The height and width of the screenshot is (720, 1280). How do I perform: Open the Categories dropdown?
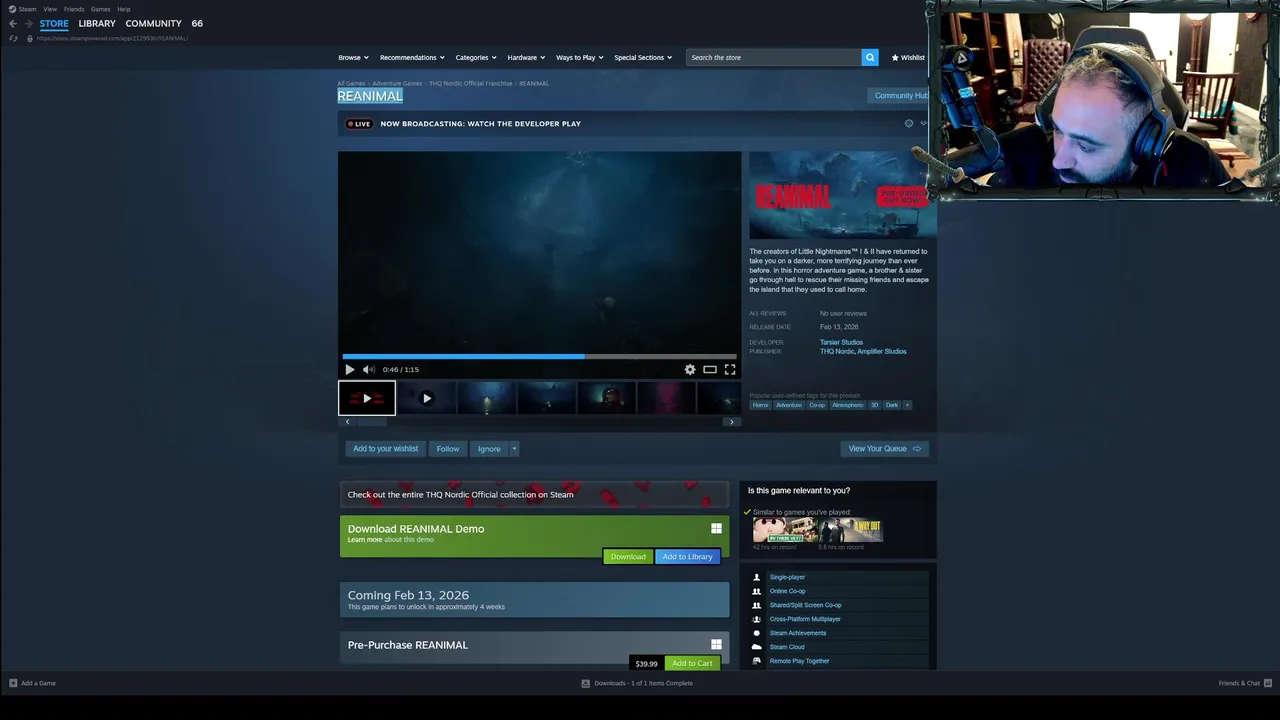(476, 57)
